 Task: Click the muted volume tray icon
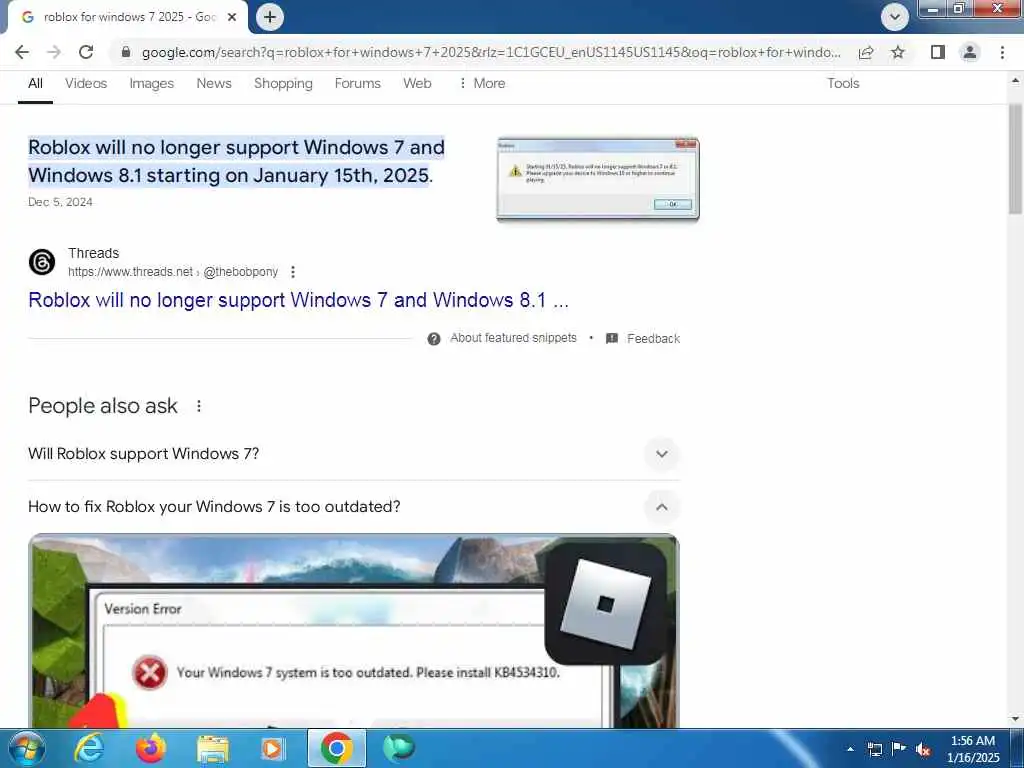click(x=923, y=749)
